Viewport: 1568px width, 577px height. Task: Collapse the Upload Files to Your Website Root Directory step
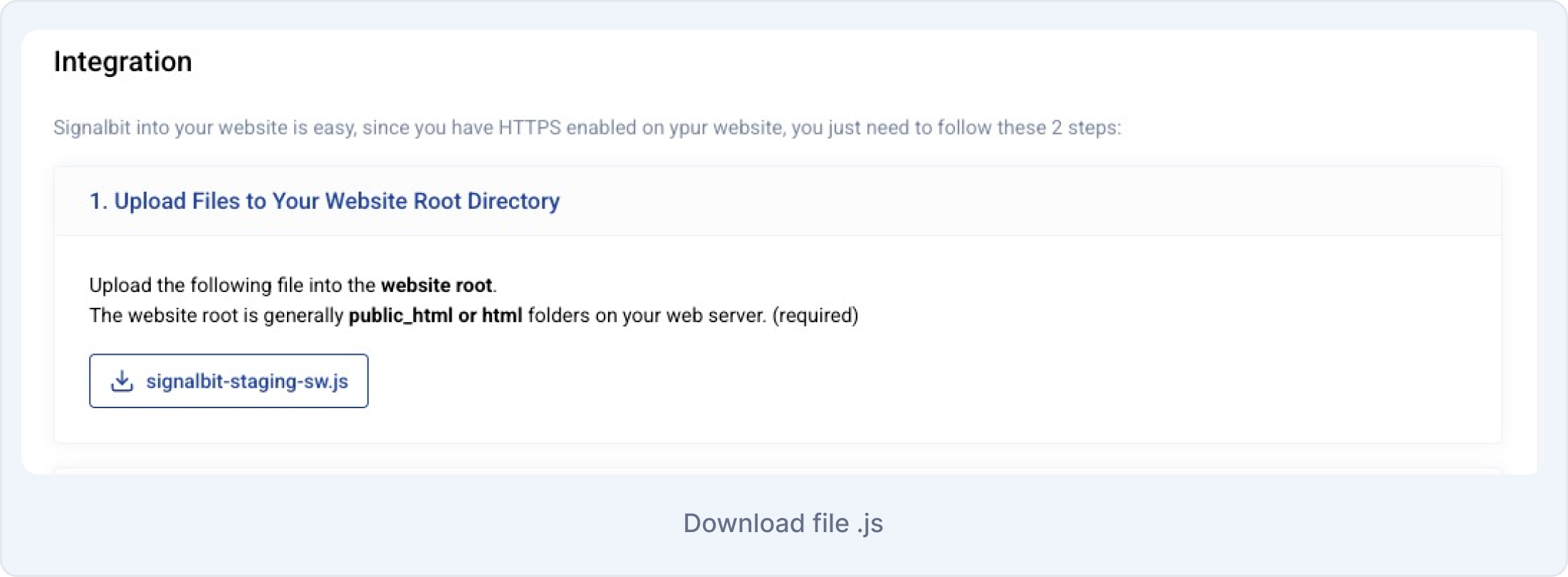coord(325,202)
